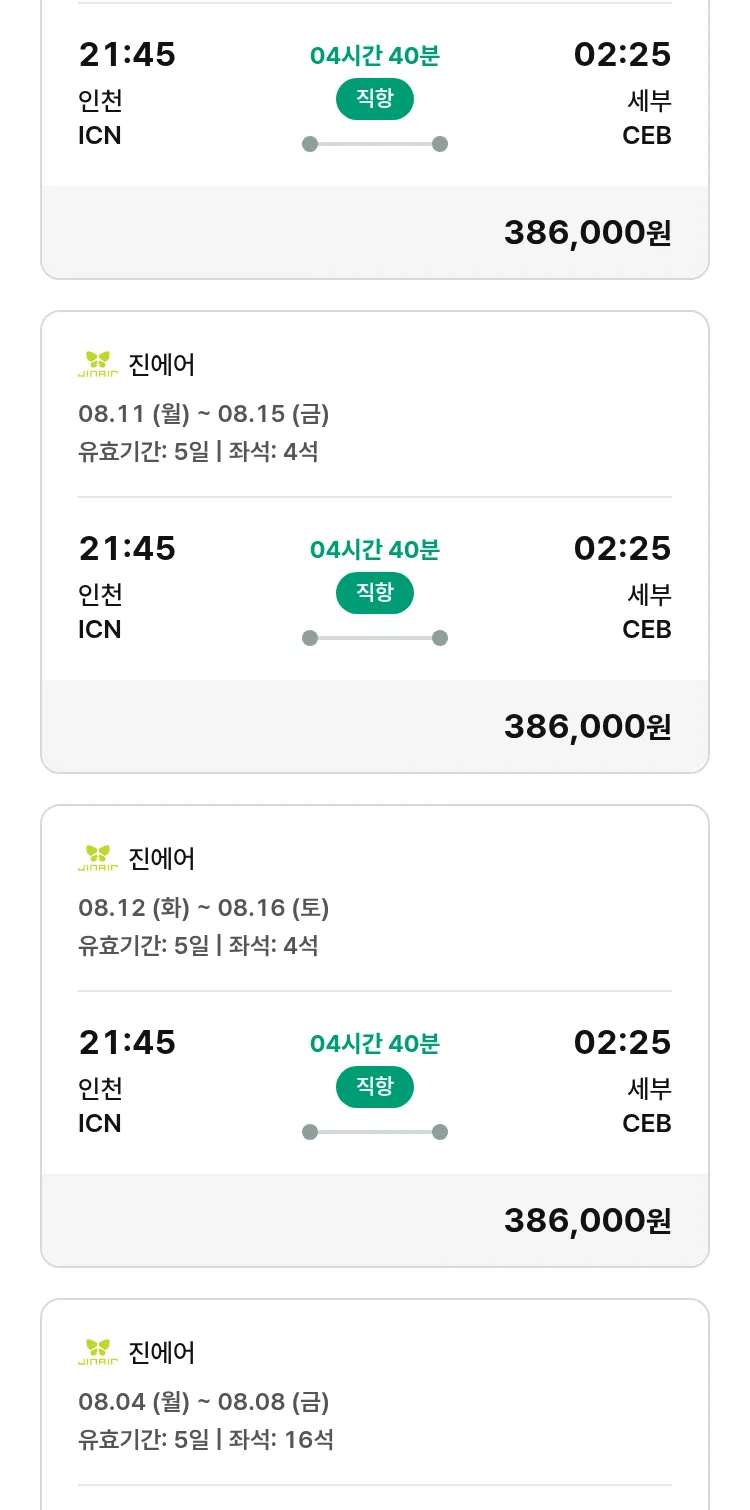This screenshot has width=750, height=1510.
Task: Tap 386,000원 price on the topmost card
Action: coord(587,233)
